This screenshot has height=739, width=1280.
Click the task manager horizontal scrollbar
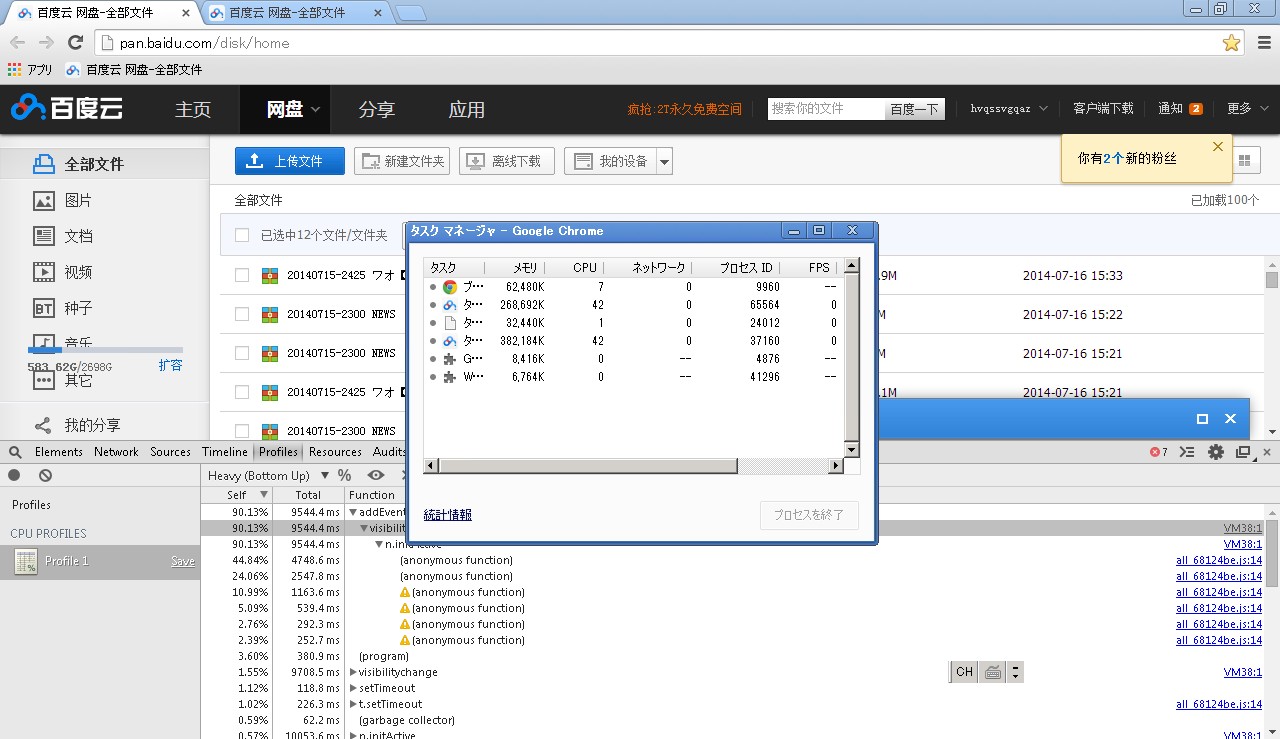click(587, 467)
